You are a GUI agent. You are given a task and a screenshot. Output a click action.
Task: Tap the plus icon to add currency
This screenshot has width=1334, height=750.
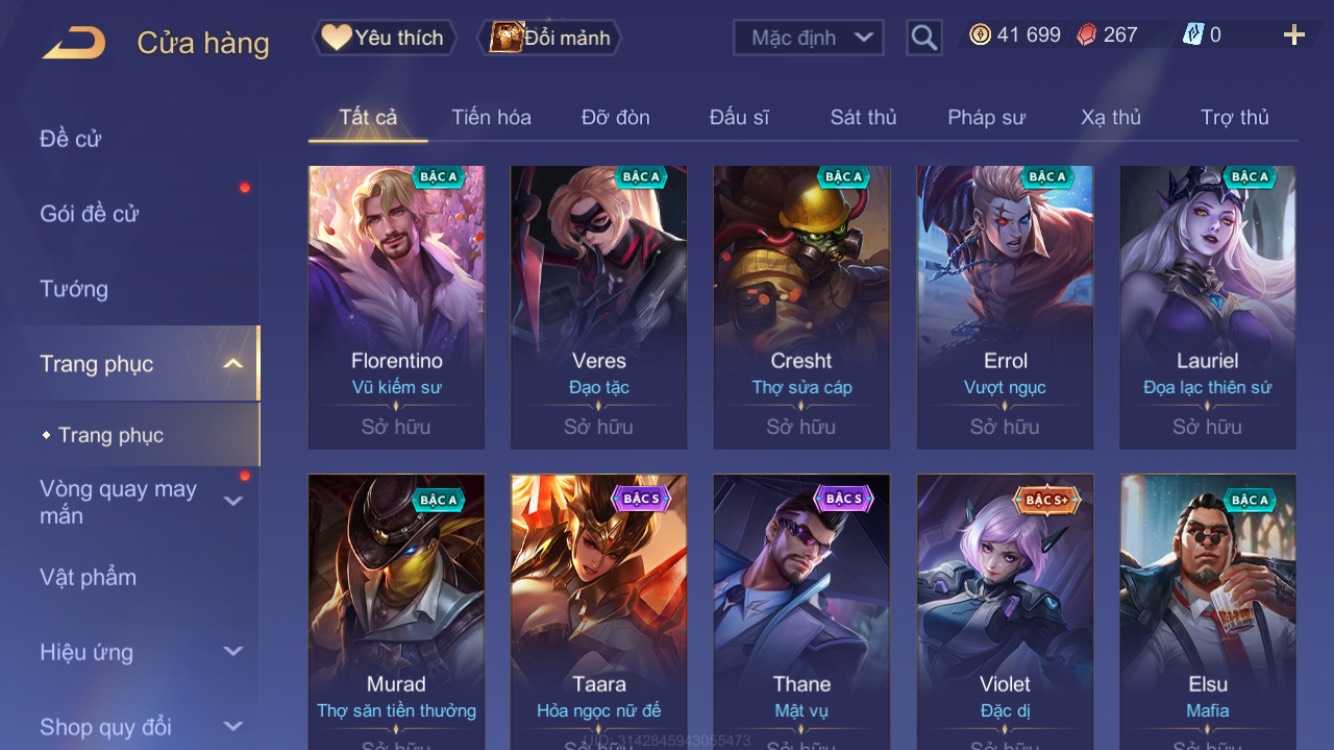(x=1294, y=35)
